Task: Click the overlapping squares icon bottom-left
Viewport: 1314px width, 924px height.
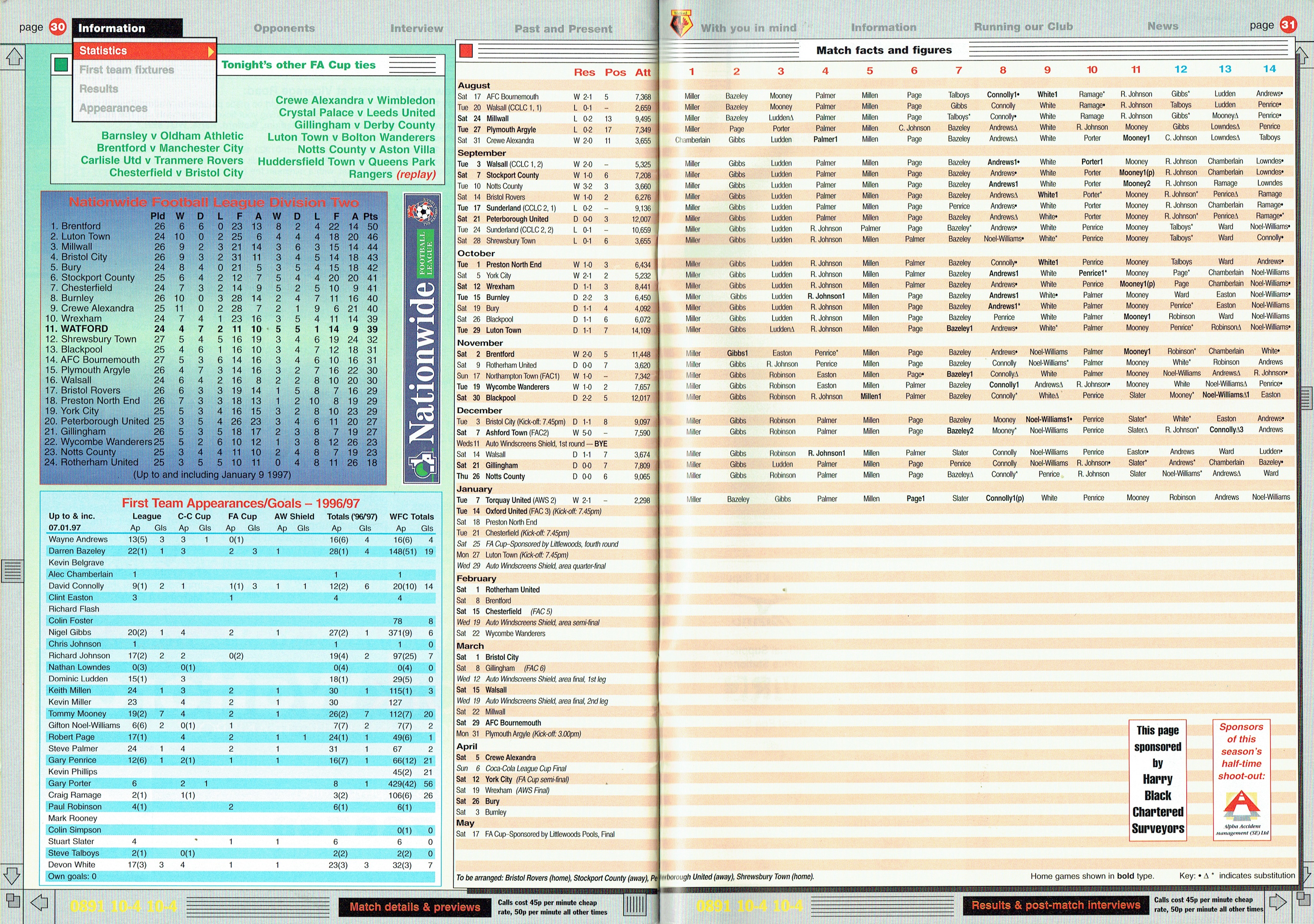Action: click(12, 900)
